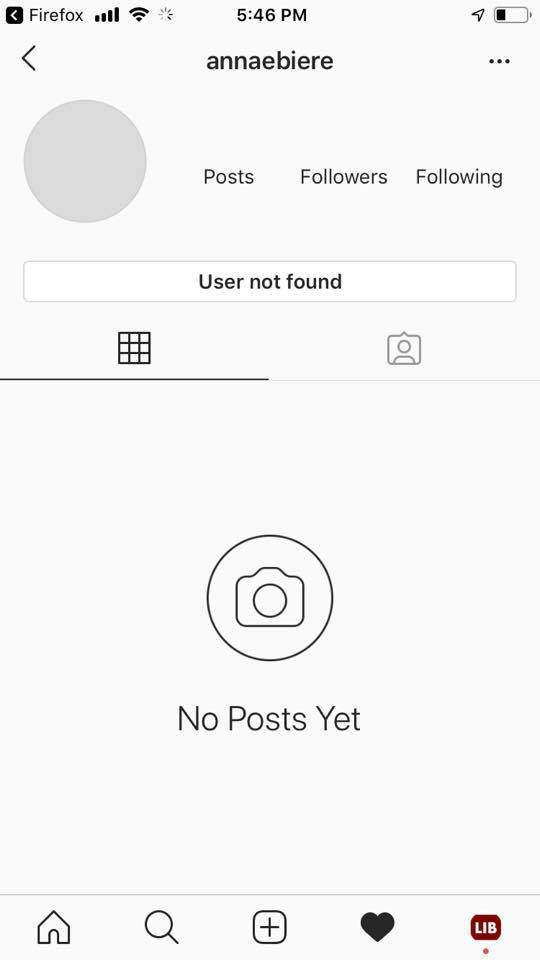View the Following list
The width and height of the screenshot is (540, 960).
click(459, 177)
